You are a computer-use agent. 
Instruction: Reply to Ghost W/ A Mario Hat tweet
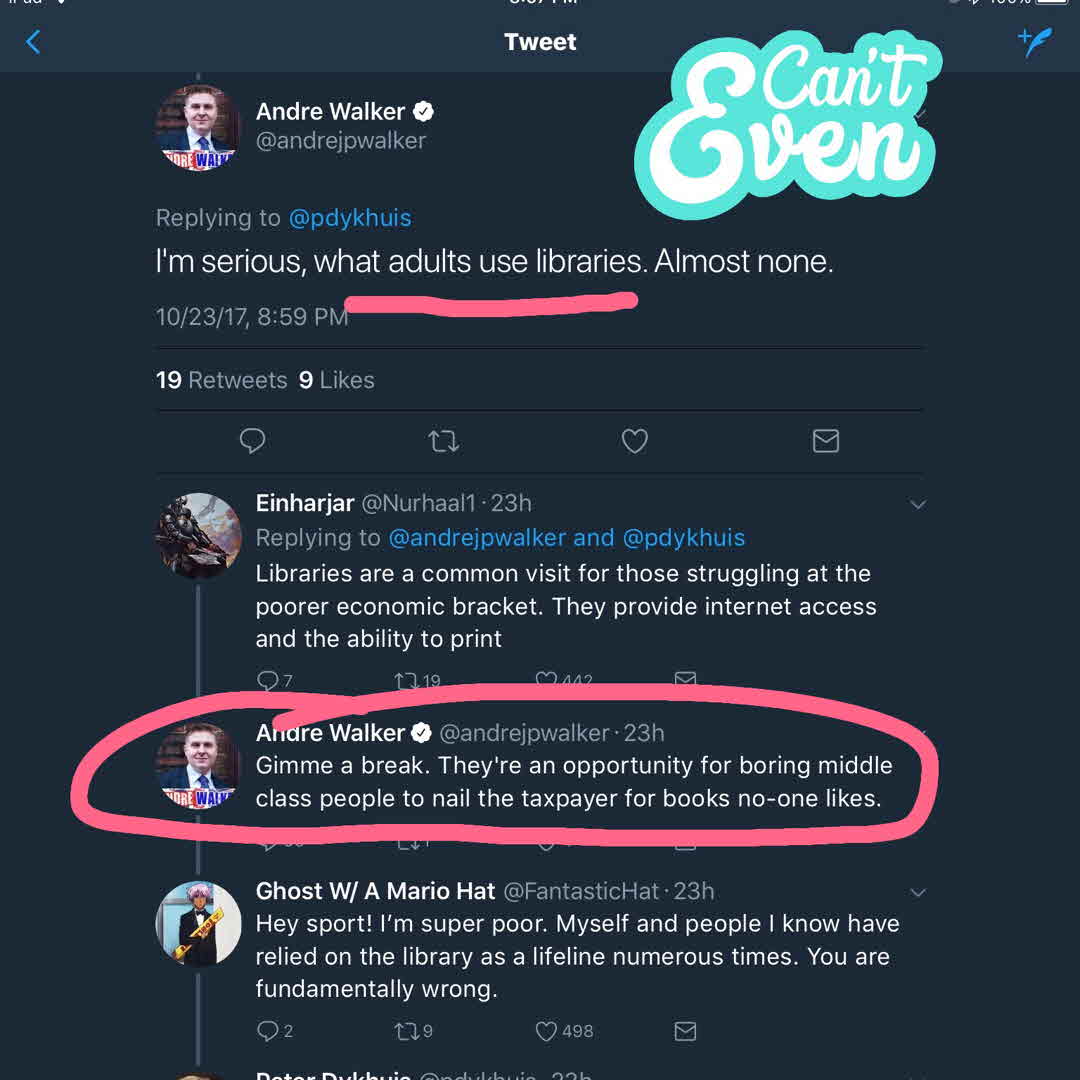pos(268,1031)
